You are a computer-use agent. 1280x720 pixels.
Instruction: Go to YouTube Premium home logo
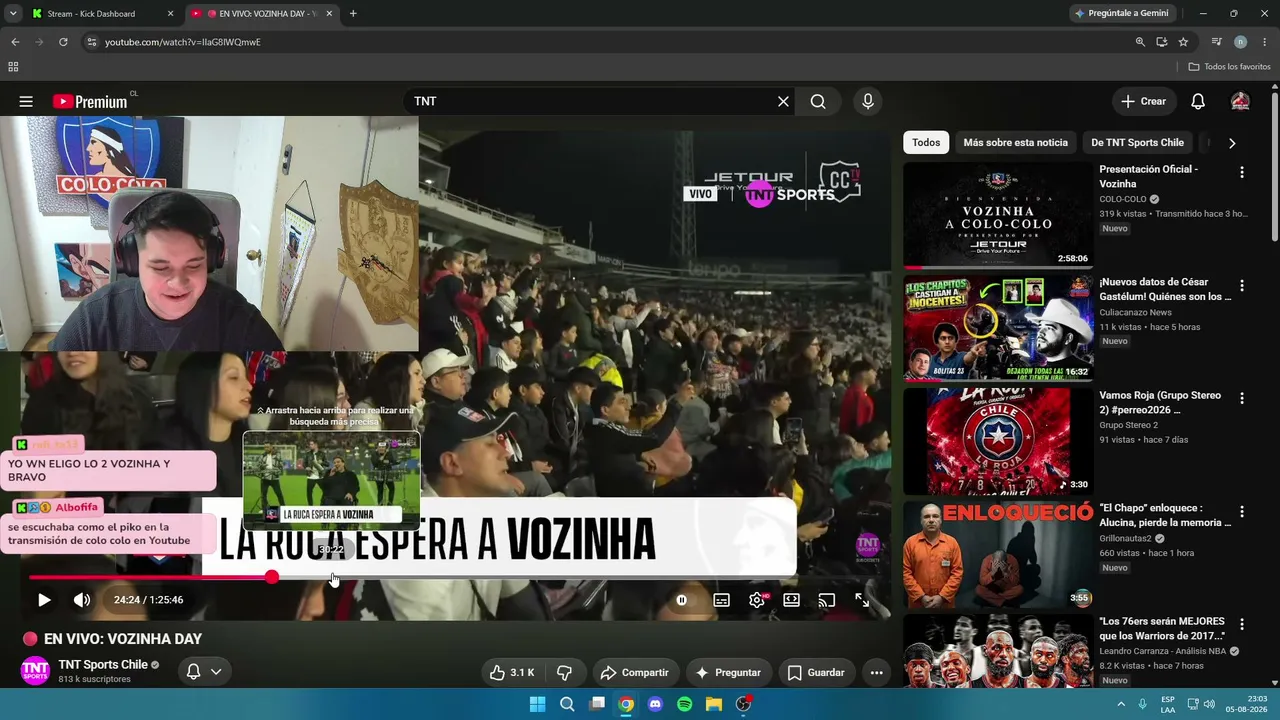[x=90, y=101]
